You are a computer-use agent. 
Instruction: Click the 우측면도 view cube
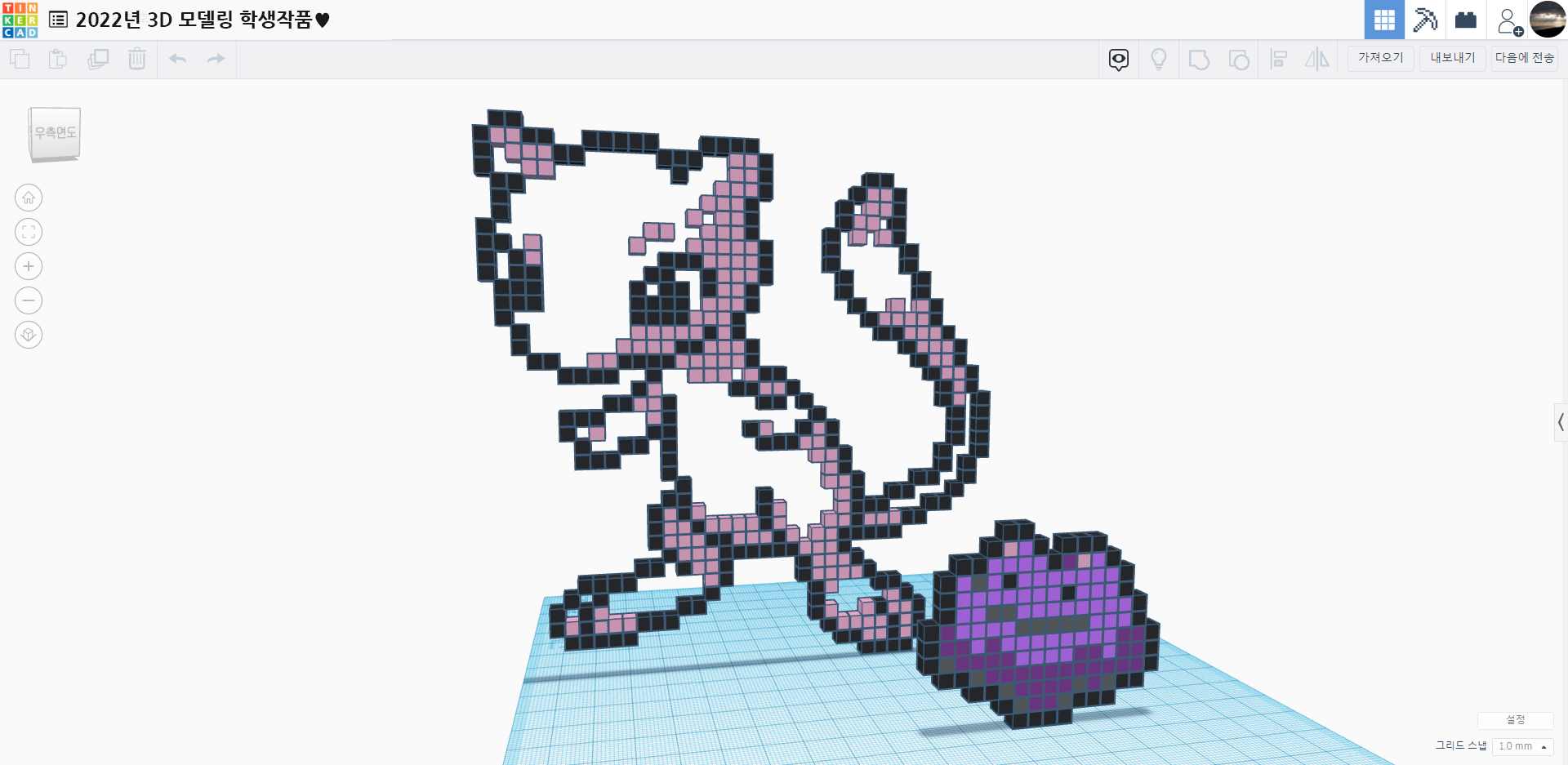[55, 134]
